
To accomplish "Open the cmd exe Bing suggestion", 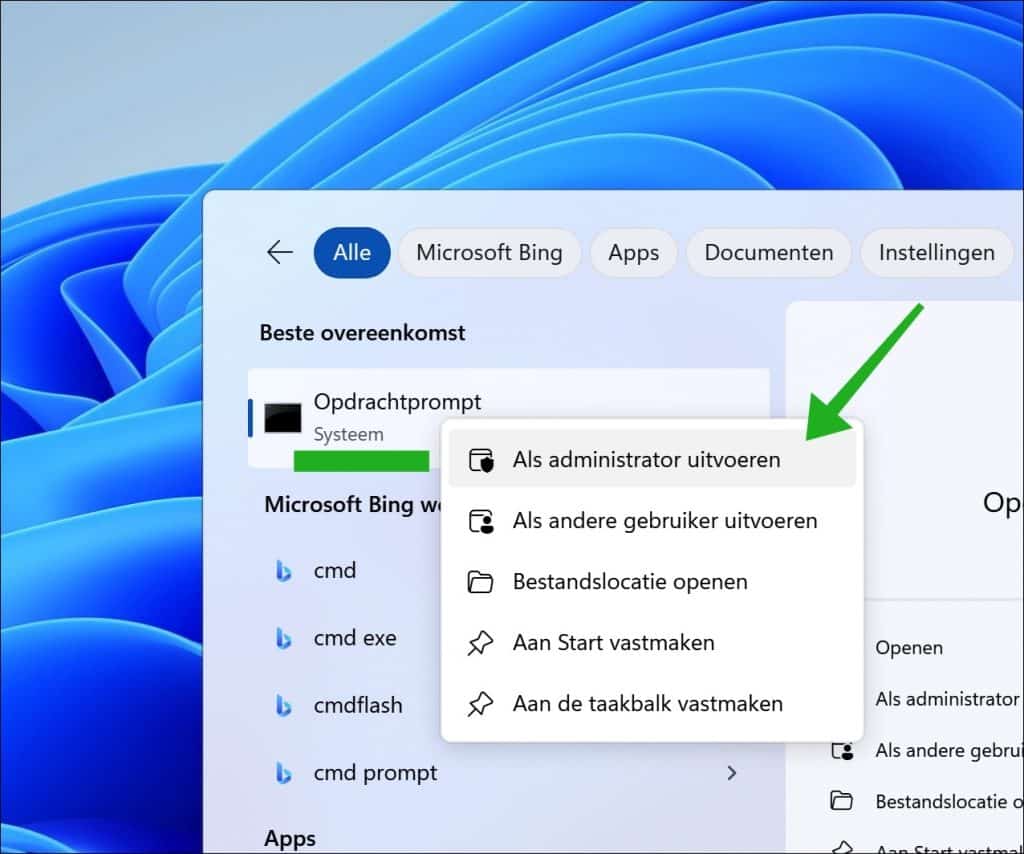I will pyautogui.click(x=356, y=638).
